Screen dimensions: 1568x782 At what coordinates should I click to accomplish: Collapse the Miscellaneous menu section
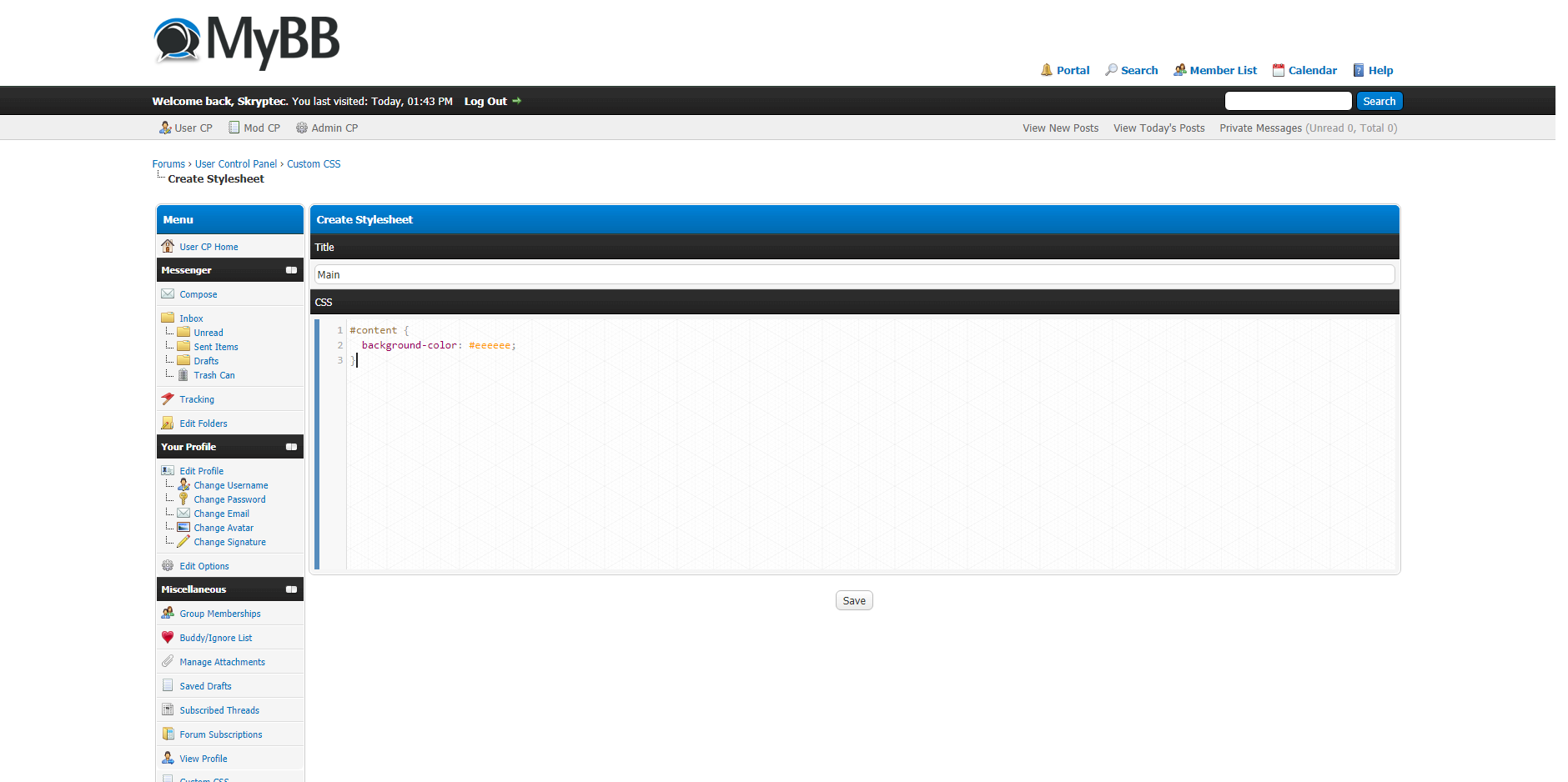[x=291, y=589]
